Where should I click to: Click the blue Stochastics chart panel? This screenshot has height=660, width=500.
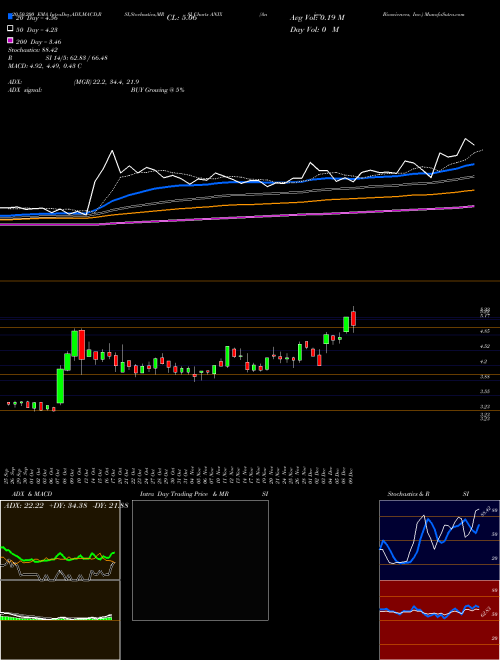pyautogui.click(x=439, y=540)
